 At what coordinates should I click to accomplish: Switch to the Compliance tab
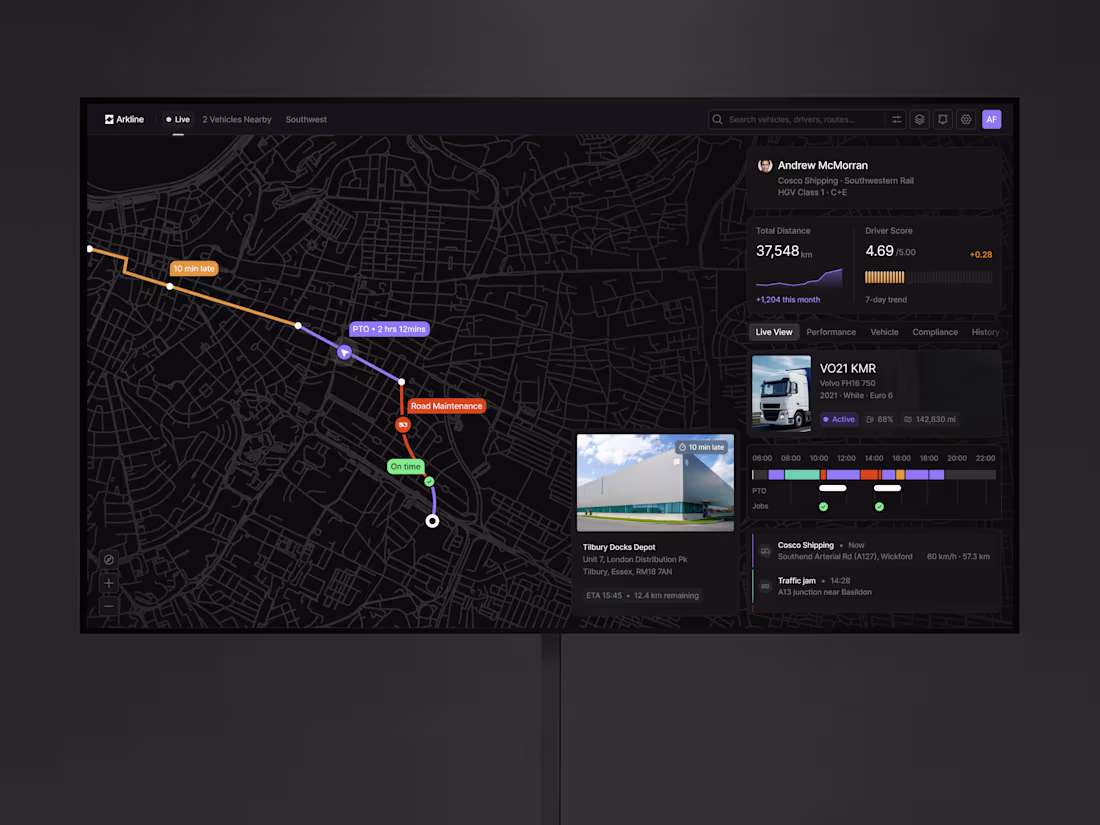tap(934, 333)
